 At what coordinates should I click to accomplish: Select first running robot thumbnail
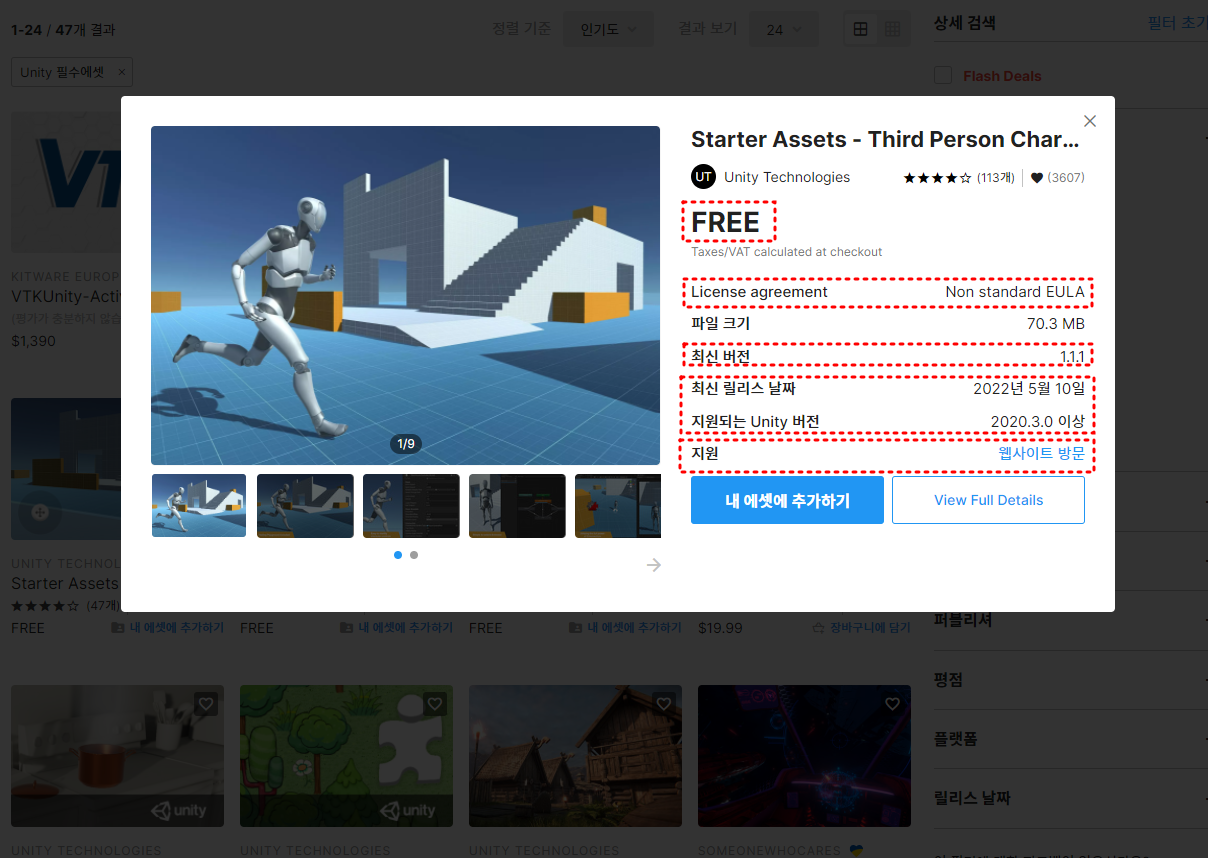pyautogui.click(x=199, y=506)
